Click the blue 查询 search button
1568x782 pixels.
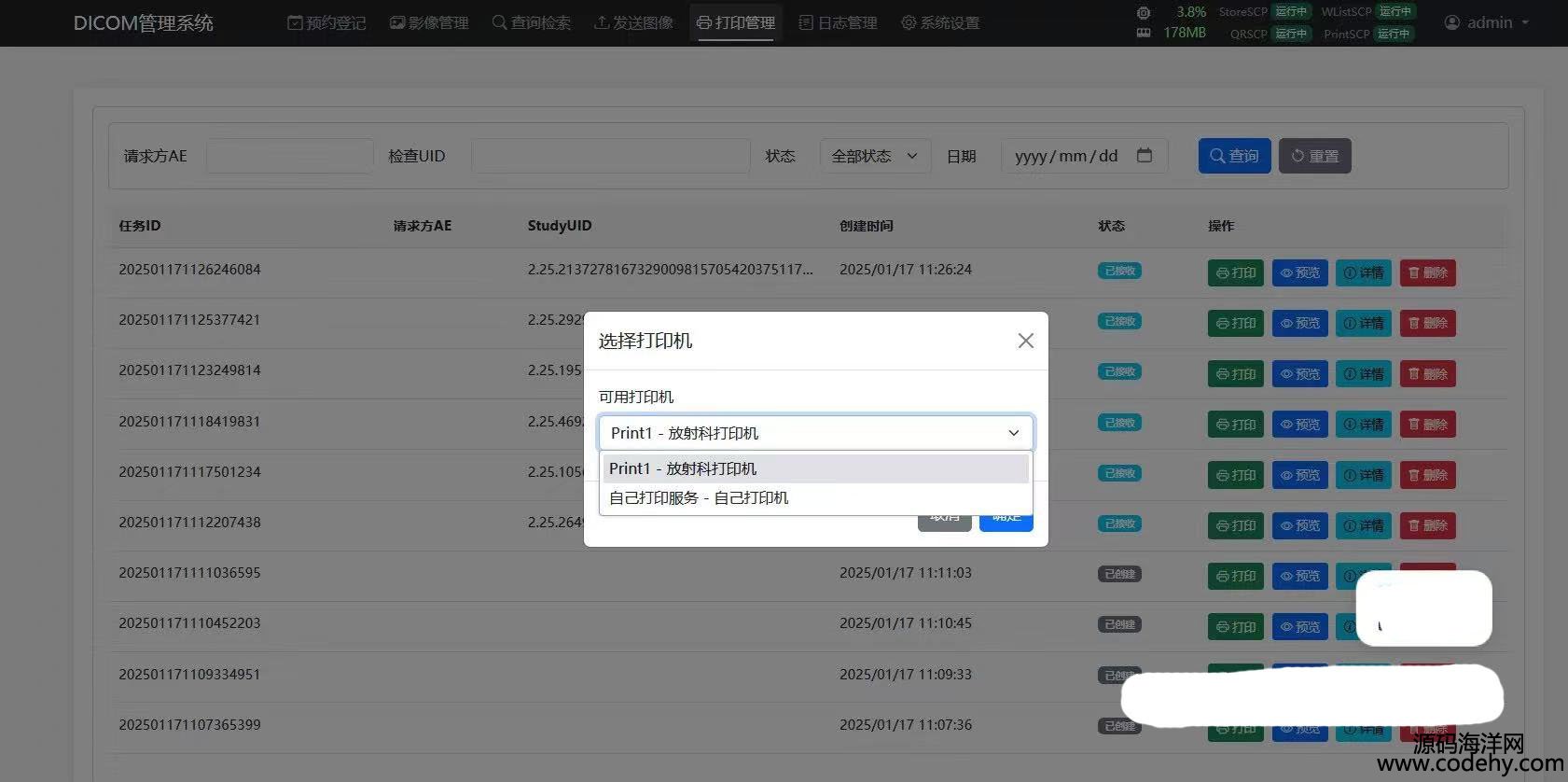coord(1234,156)
